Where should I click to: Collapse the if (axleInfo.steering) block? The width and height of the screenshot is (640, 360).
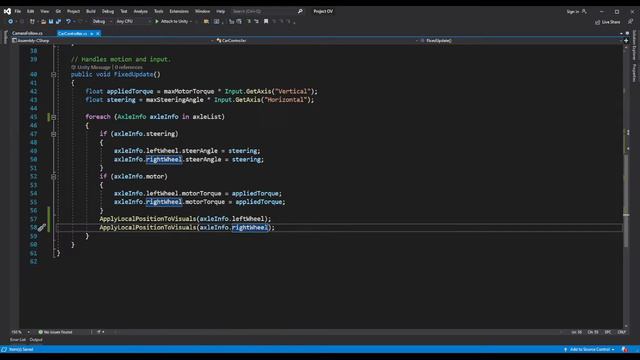[x=53, y=134]
